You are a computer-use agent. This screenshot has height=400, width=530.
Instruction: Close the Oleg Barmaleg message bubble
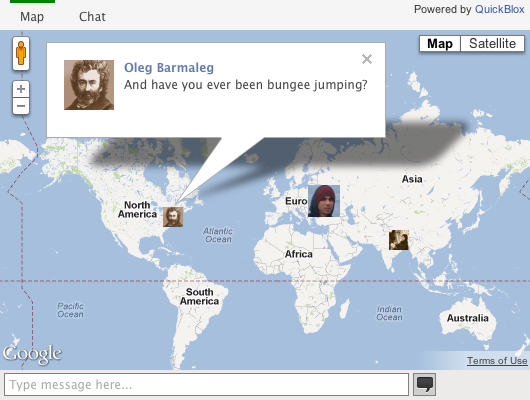tap(367, 59)
